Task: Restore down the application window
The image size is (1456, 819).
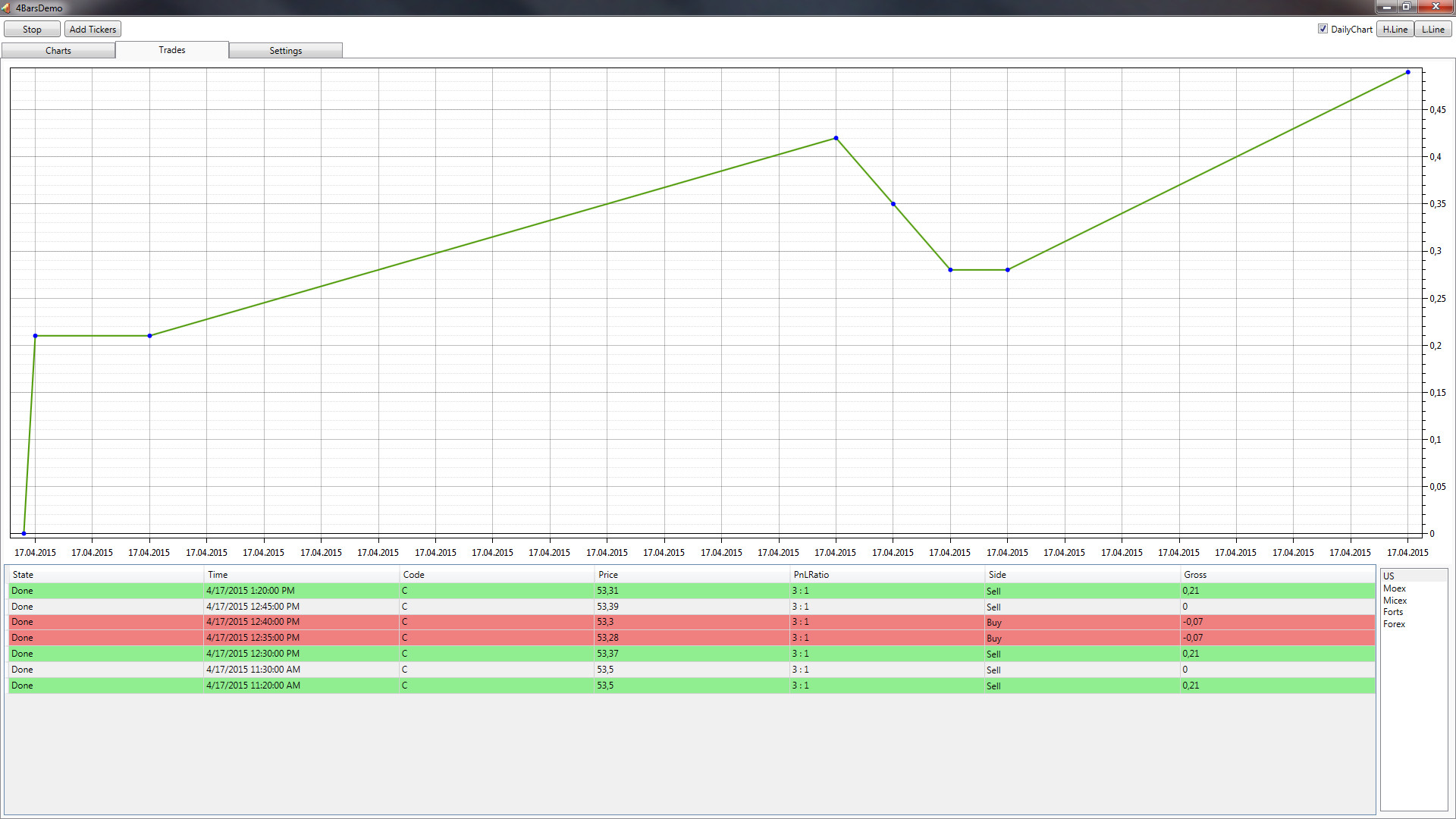Action: 1405,7
